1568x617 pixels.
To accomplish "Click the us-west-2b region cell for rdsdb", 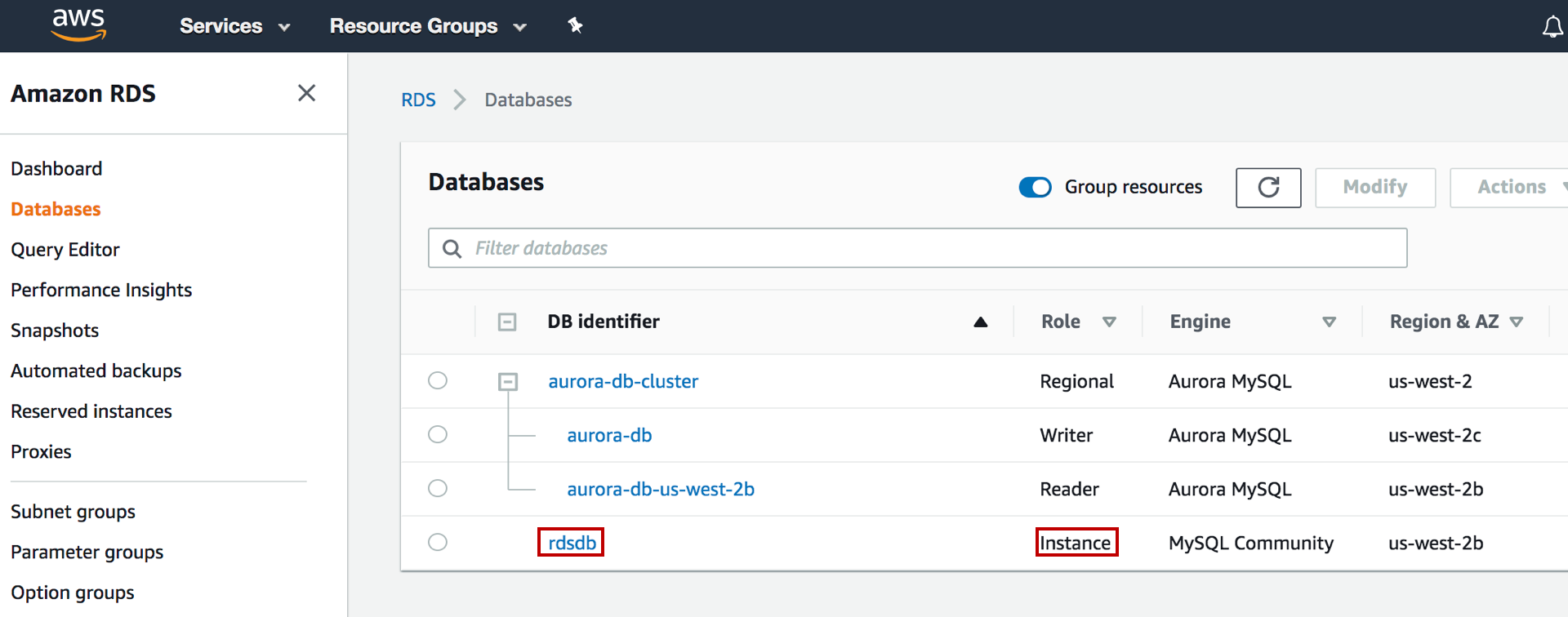I will tap(1436, 543).
